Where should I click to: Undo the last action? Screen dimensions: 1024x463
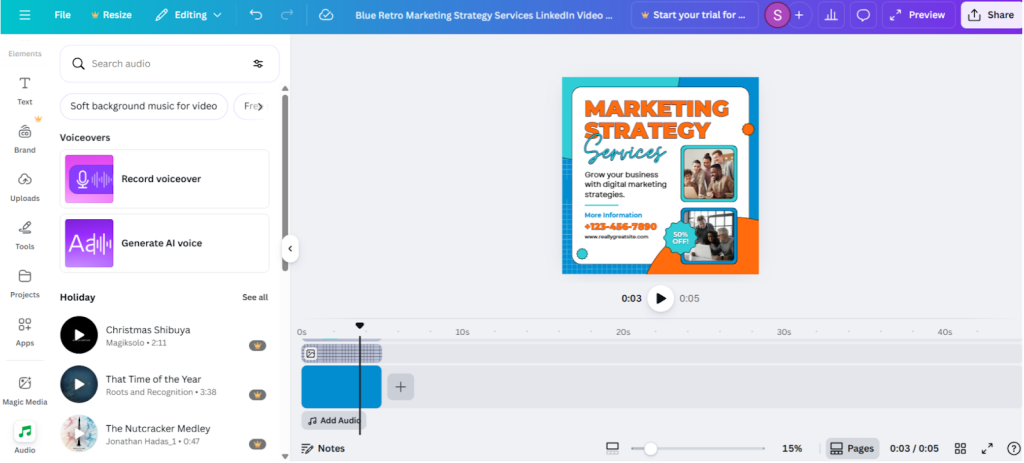click(255, 15)
